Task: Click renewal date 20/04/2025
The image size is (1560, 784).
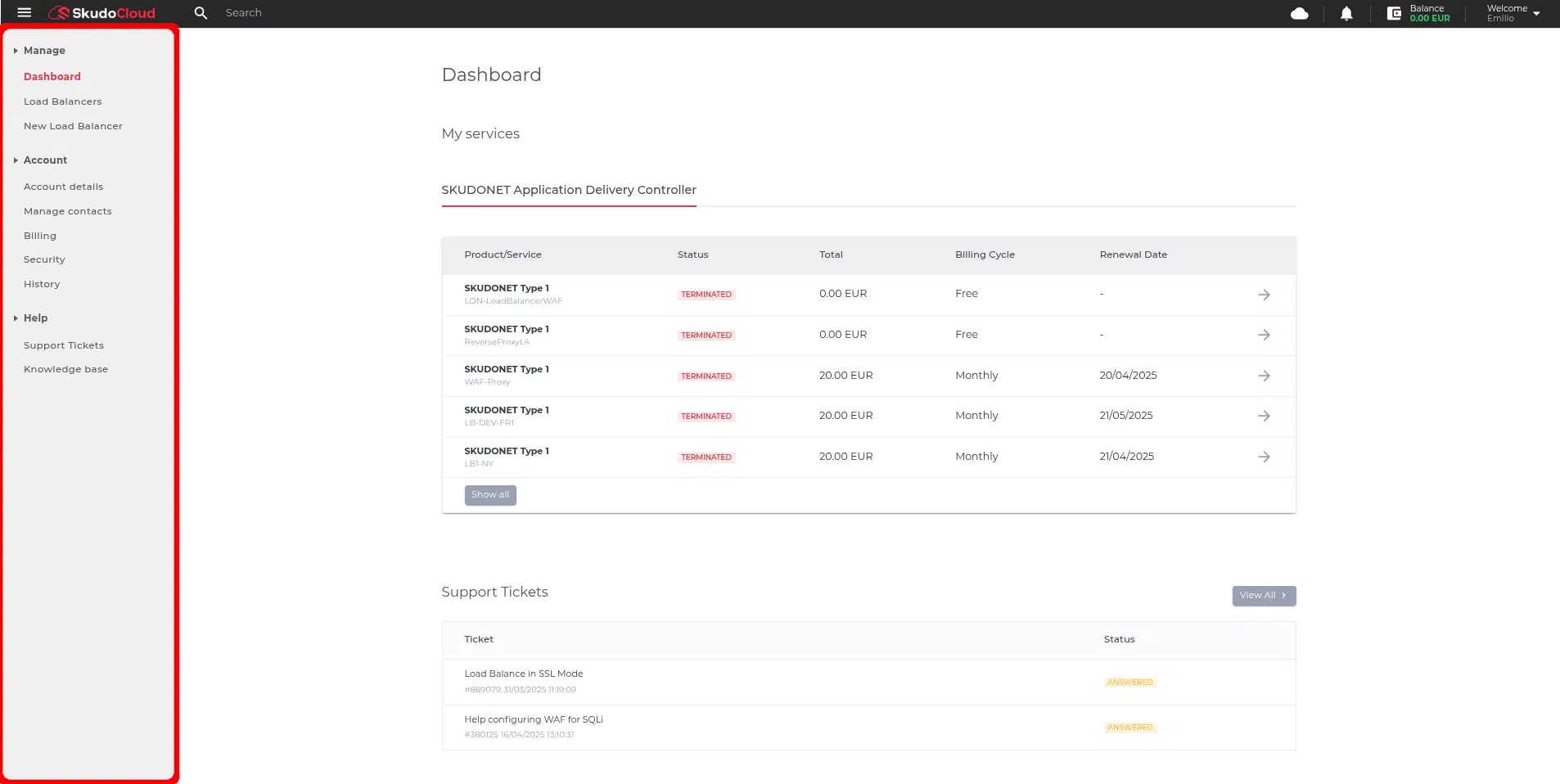Action: click(1128, 376)
